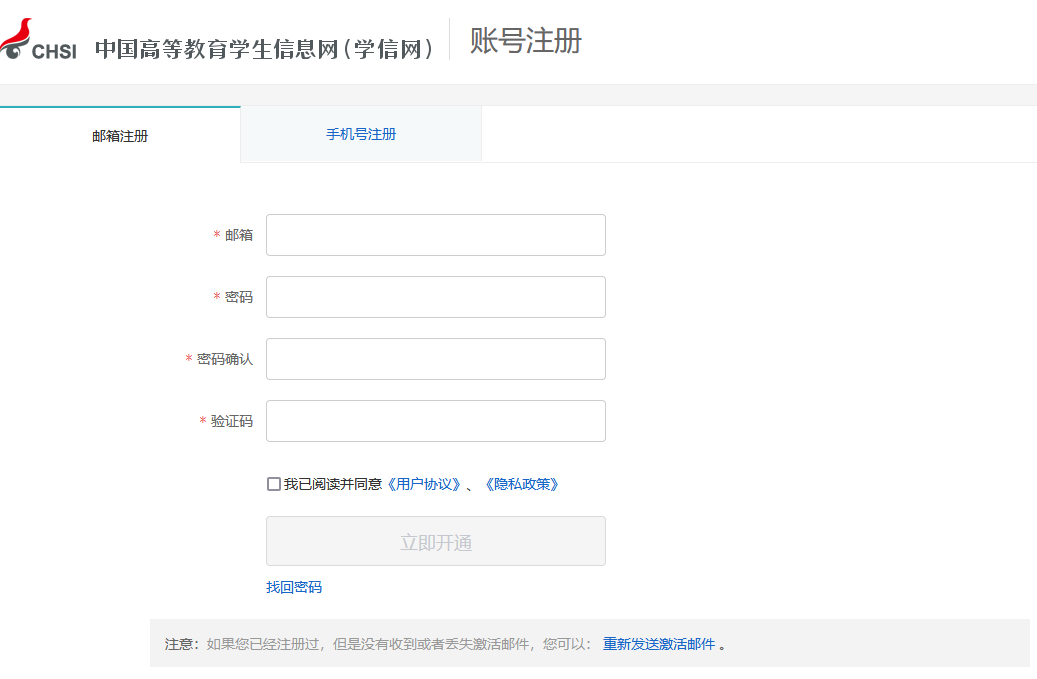
Task: Click the teal underline of the active tab
Action: (120, 105)
